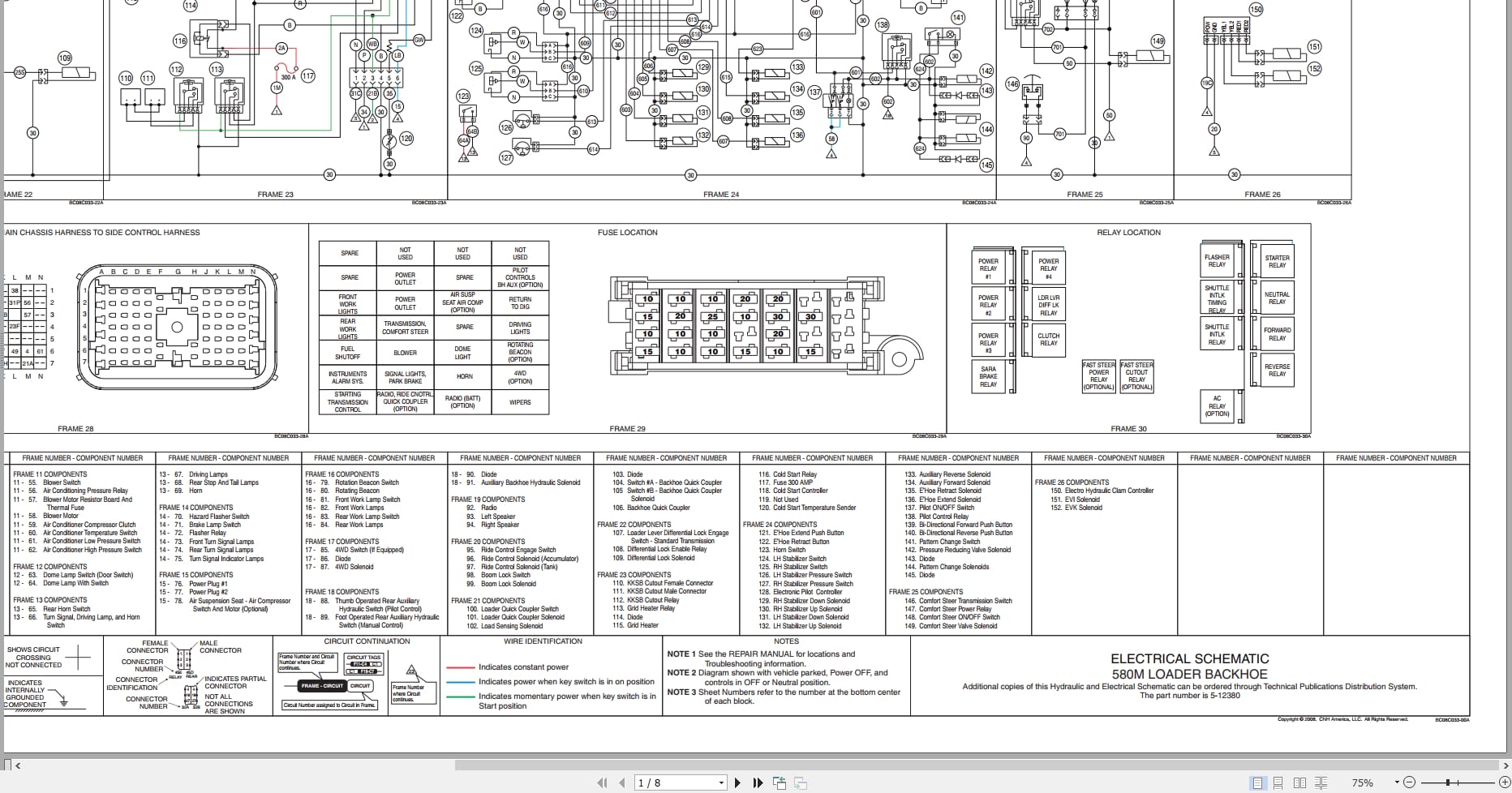Zoom out with the minus icon
This screenshot has height=793, width=1512.
pyautogui.click(x=1410, y=782)
